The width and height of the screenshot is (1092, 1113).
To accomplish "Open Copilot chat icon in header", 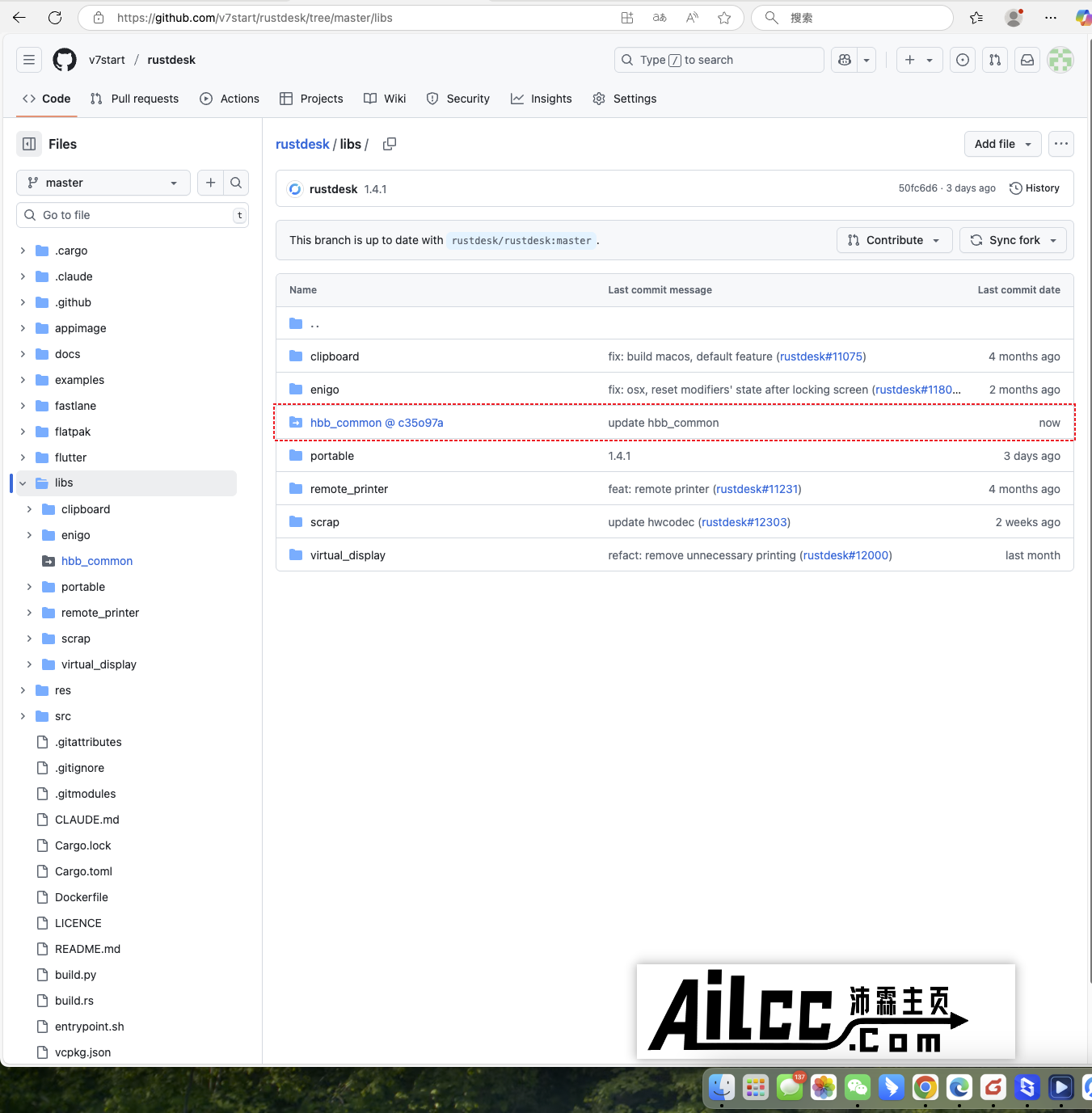I will pyautogui.click(x=845, y=60).
